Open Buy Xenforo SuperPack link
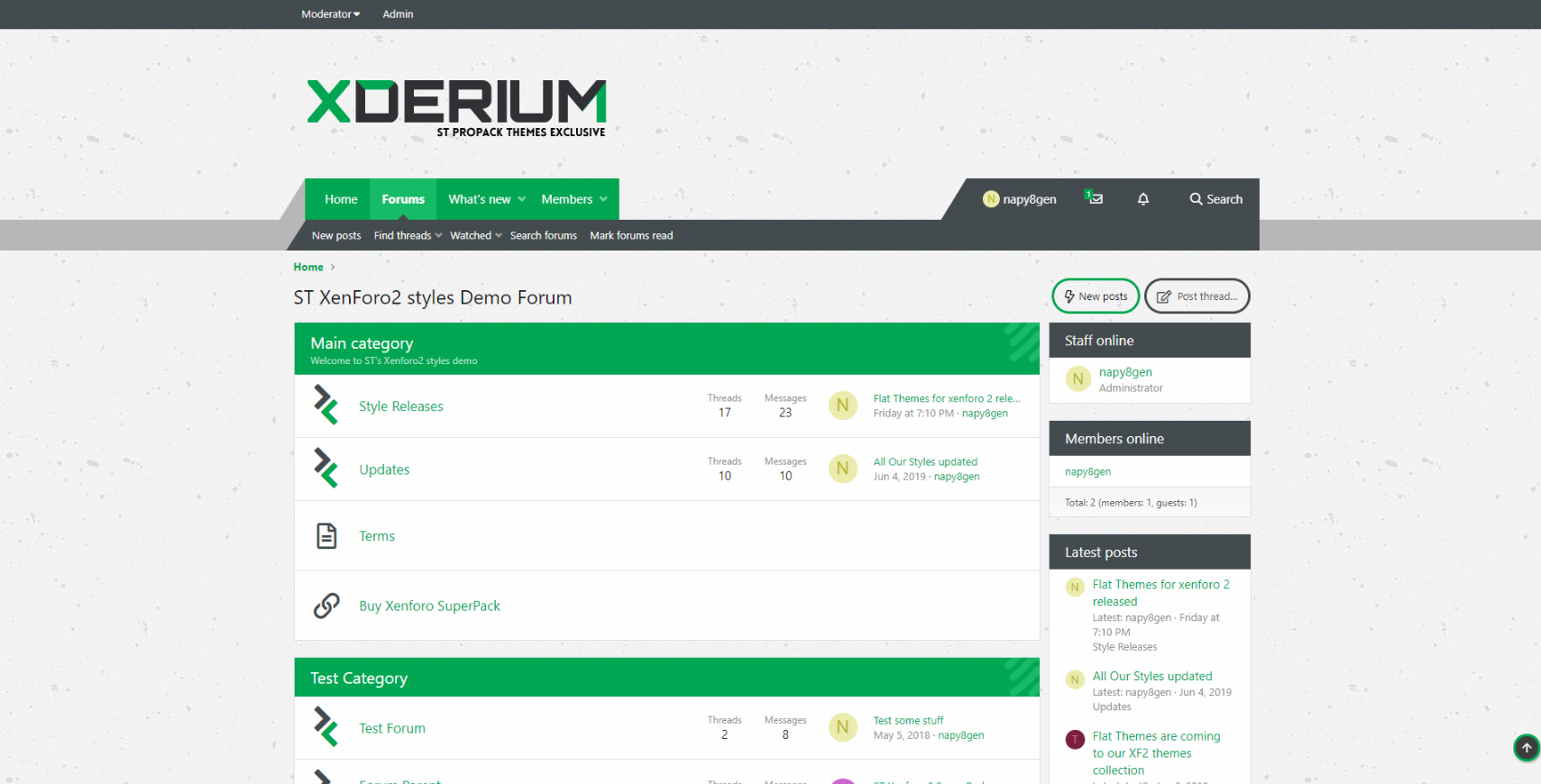1541x784 pixels. pos(429,606)
